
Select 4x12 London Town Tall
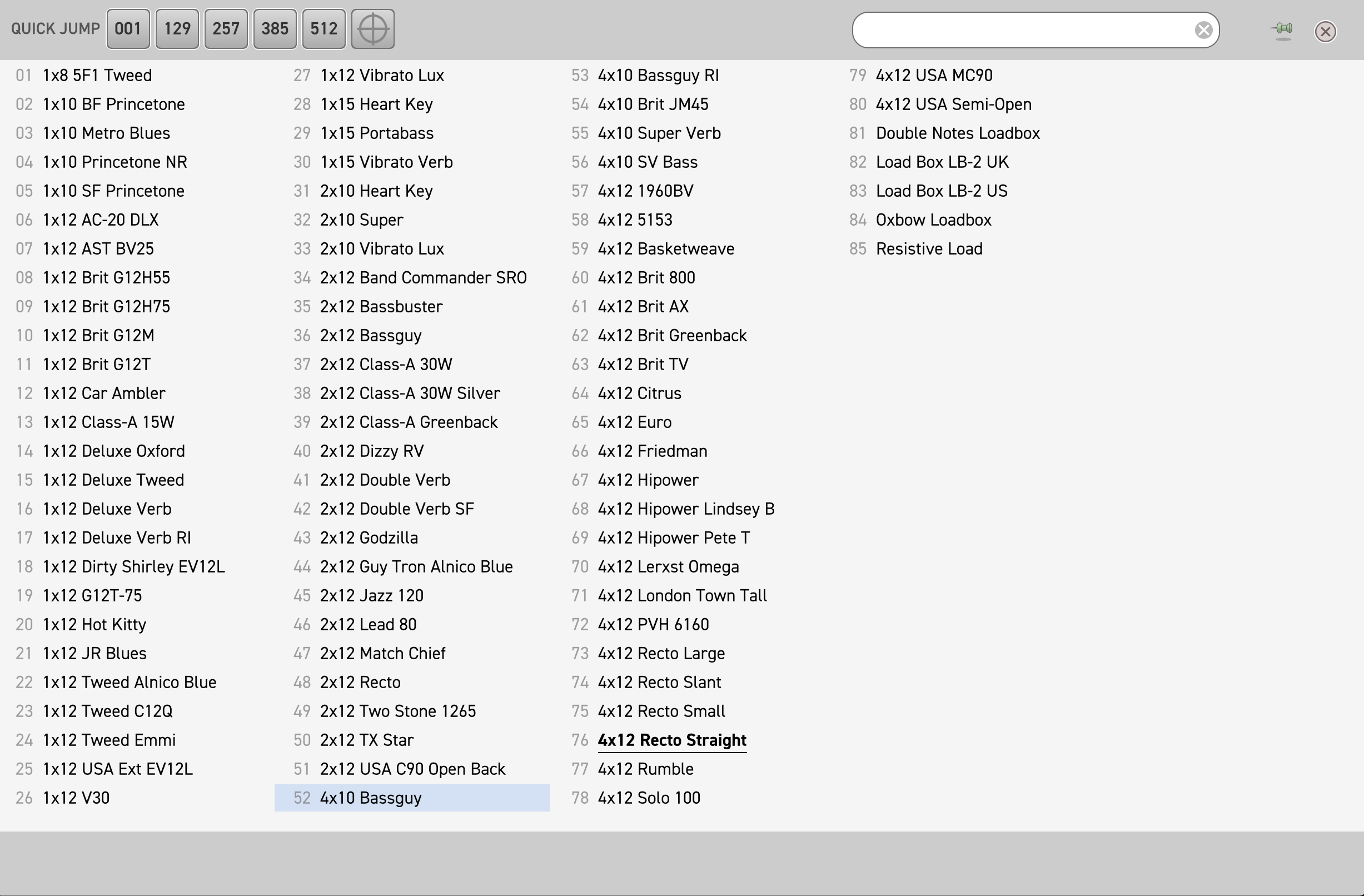pos(683,596)
